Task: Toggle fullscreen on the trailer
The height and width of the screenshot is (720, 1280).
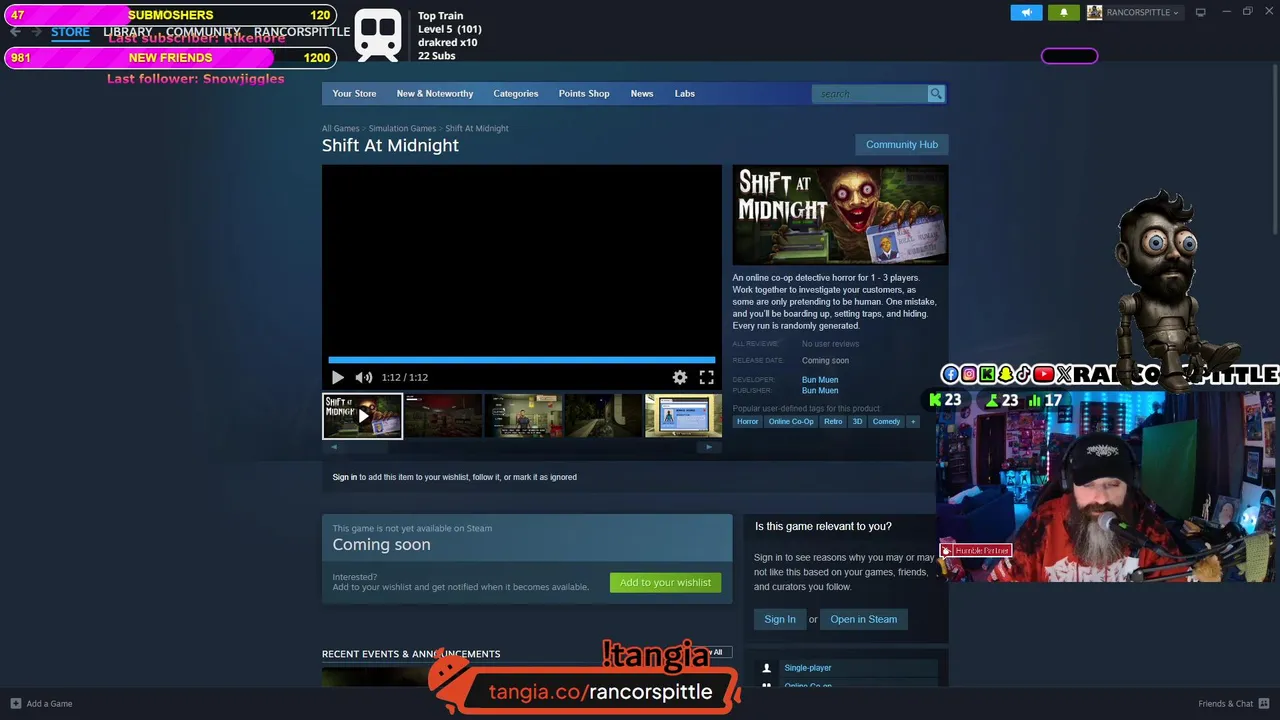Action: [706, 377]
